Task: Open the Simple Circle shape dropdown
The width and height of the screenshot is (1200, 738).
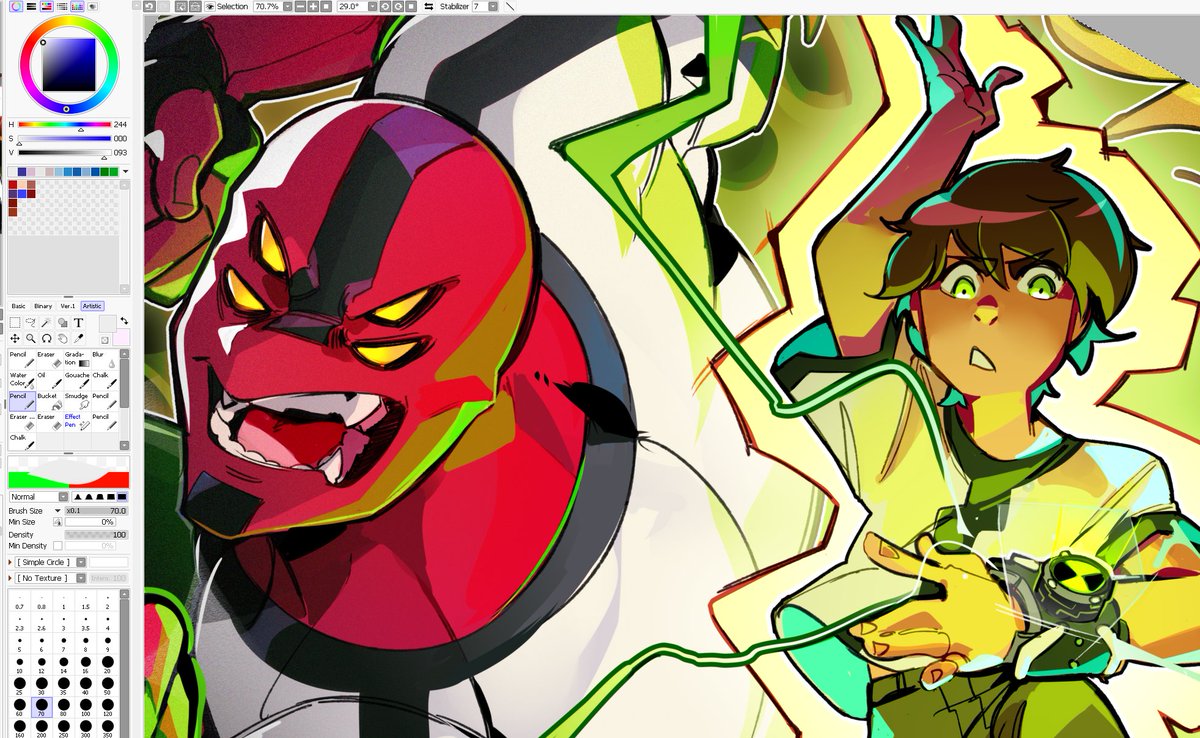Action: point(81,562)
